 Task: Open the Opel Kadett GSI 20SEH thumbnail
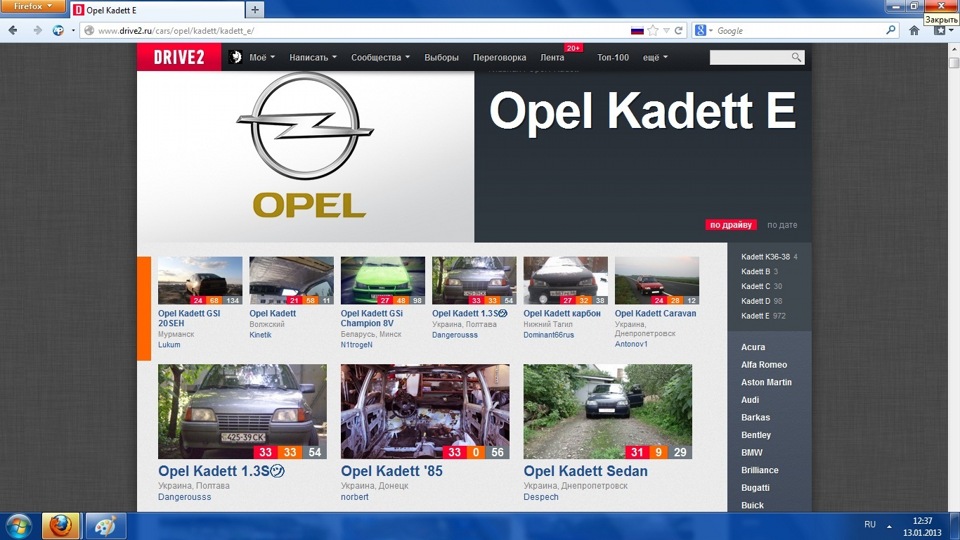tap(200, 280)
